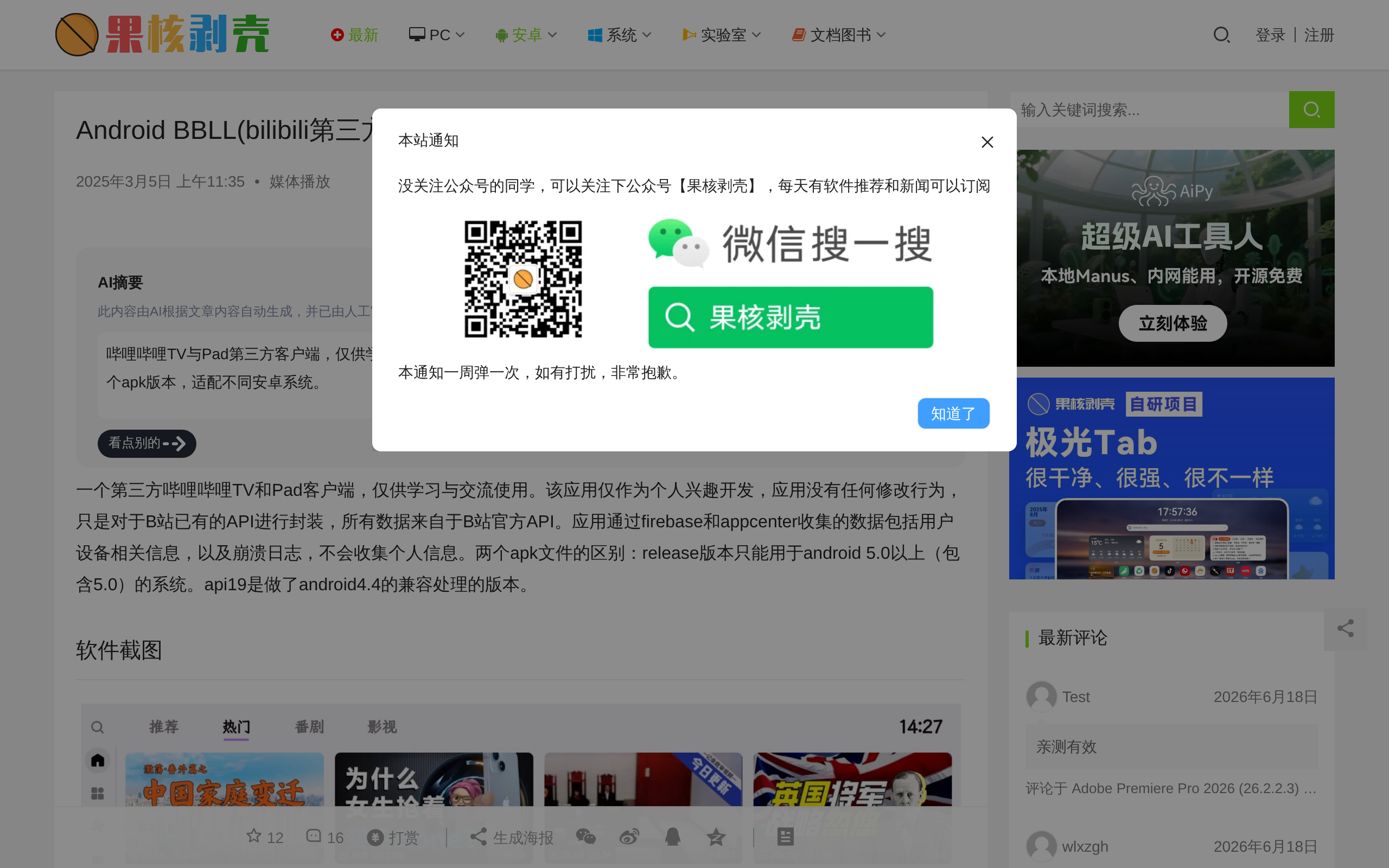
Task: Expand the PC dropdown chevron
Action: [x=460, y=35]
